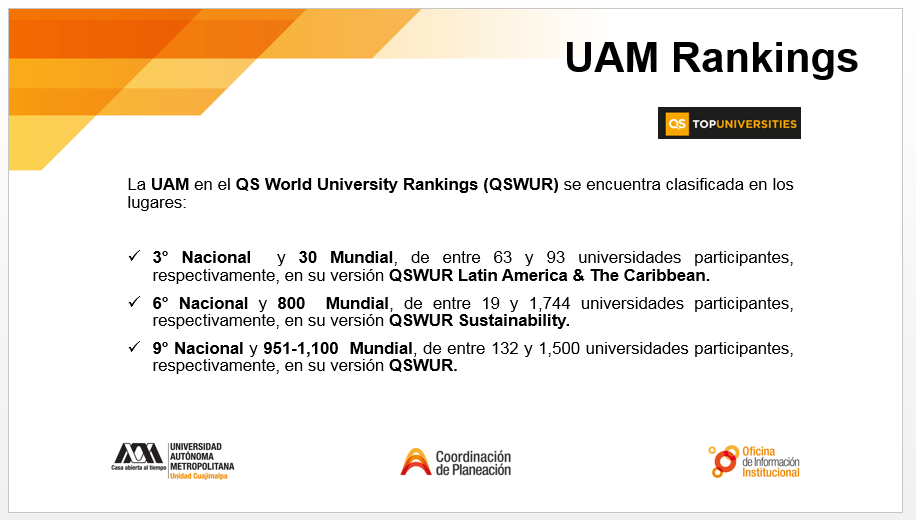
Task: Click the 'Unidad Cuajimalpa' text
Action: (199, 476)
